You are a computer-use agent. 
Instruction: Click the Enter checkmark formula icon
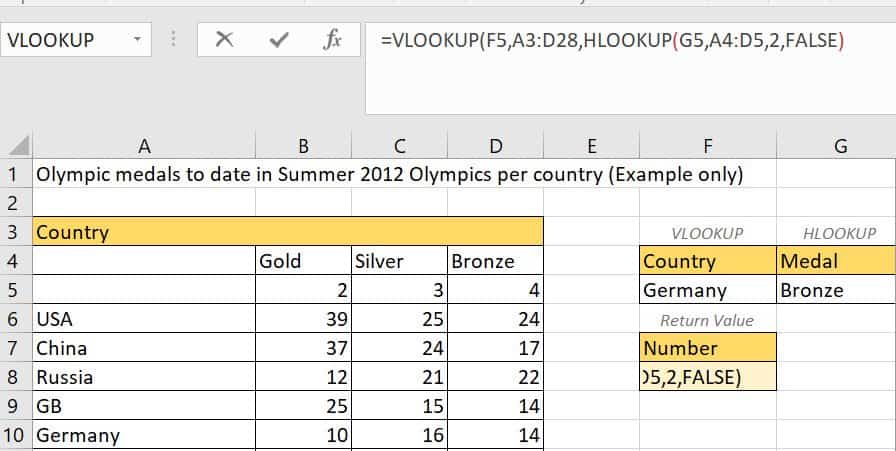point(280,40)
